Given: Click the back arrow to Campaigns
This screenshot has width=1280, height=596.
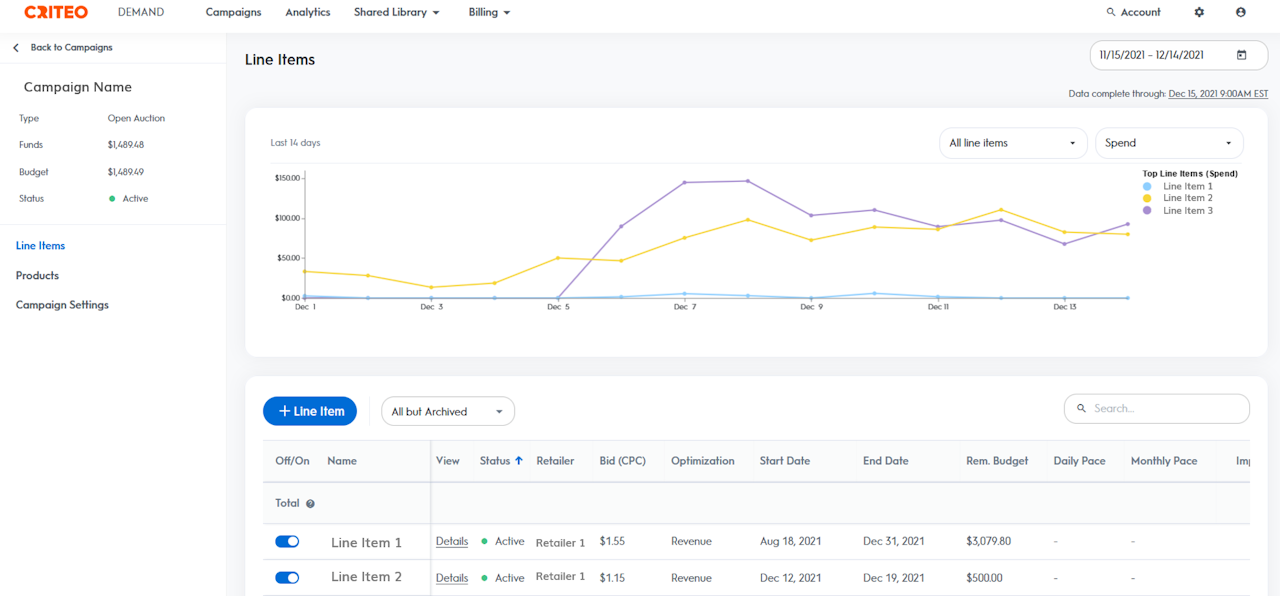Looking at the screenshot, I should (x=16, y=48).
